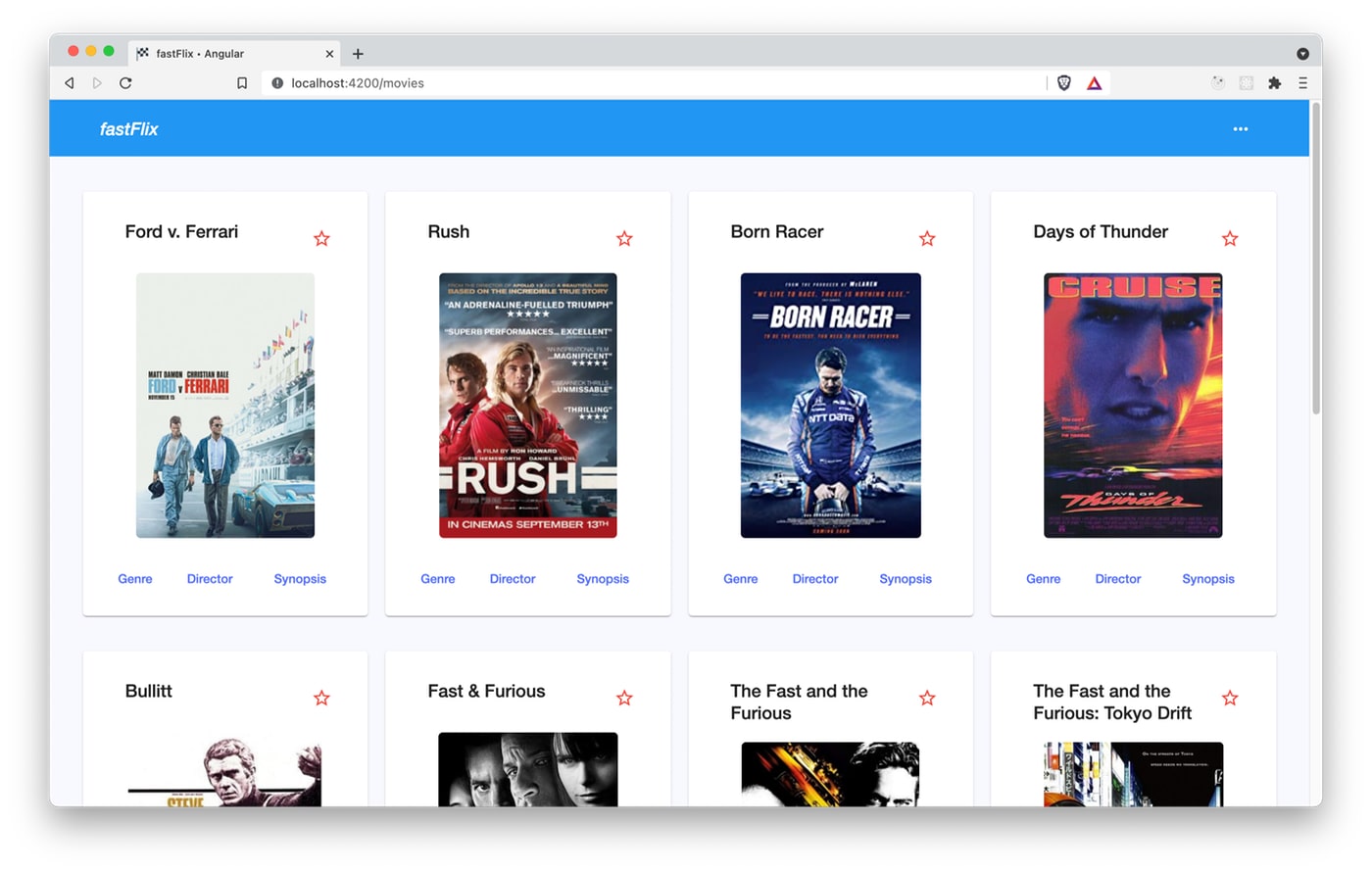Reload the page with refresh icon
This screenshot has height=872, width=1372.
pos(125,83)
